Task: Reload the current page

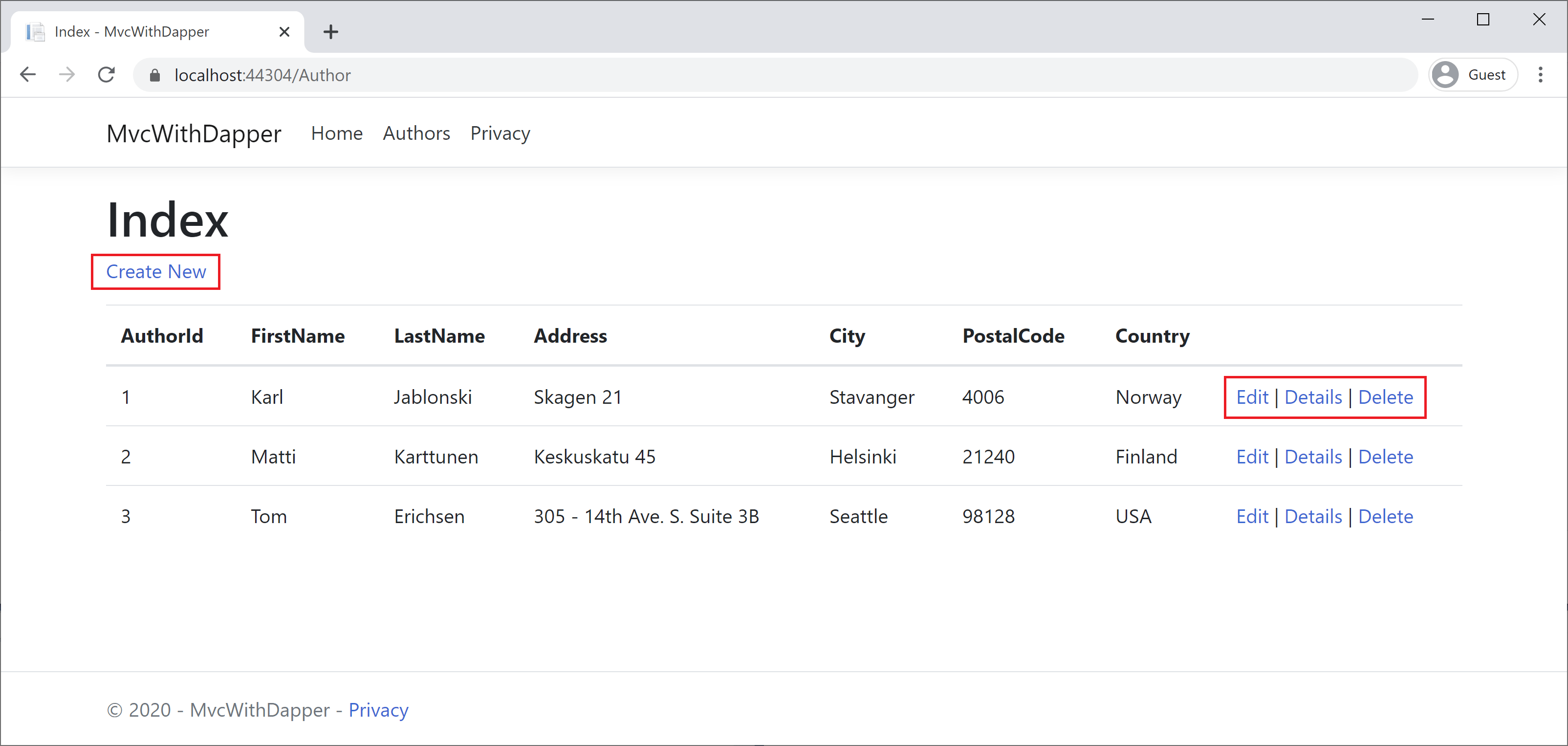Action: point(106,74)
